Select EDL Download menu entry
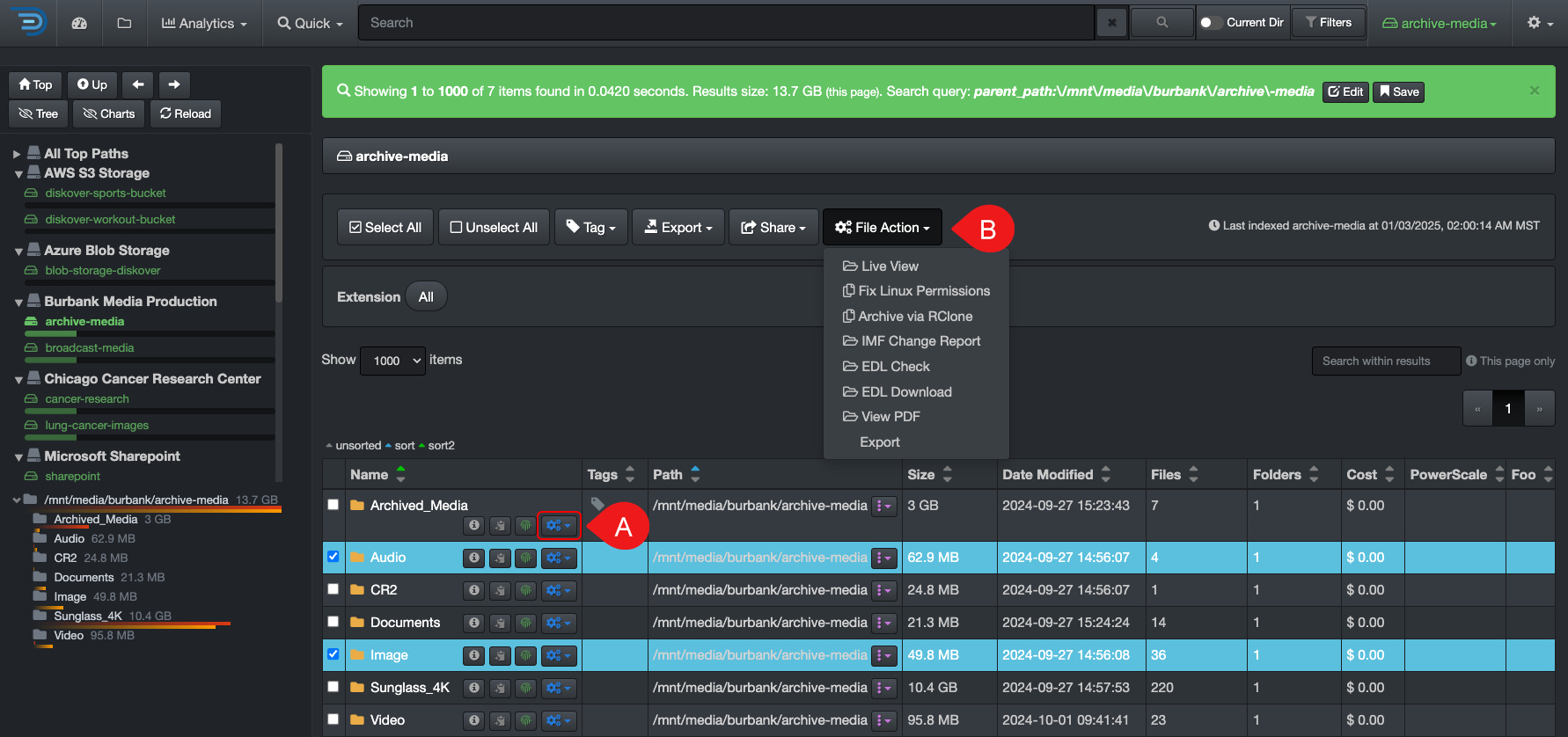Image resolution: width=1568 pixels, height=737 pixels. click(906, 392)
